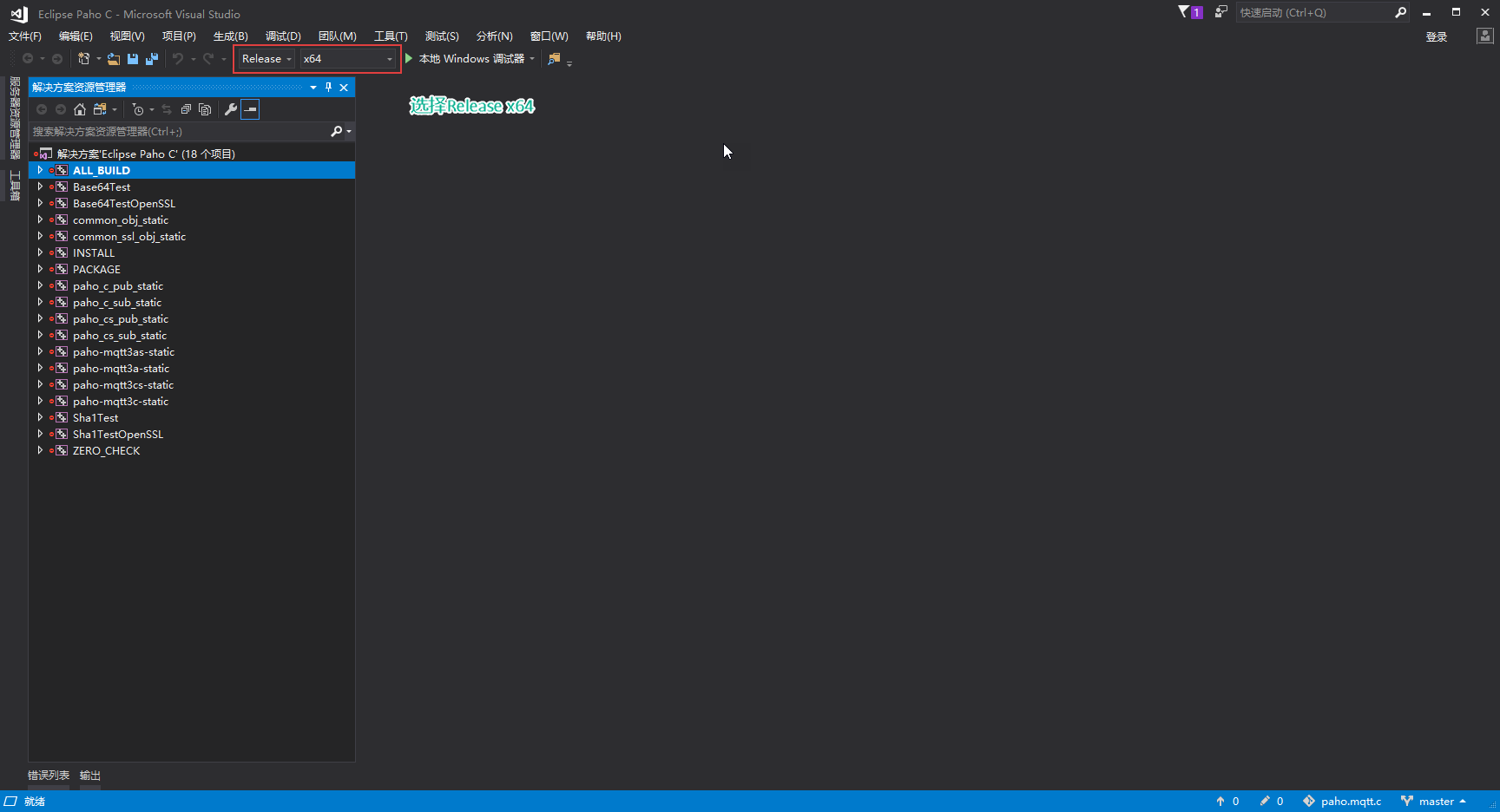This screenshot has width=1500, height=812.
Task: Select the PACKAGE project
Action: (x=96, y=270)
